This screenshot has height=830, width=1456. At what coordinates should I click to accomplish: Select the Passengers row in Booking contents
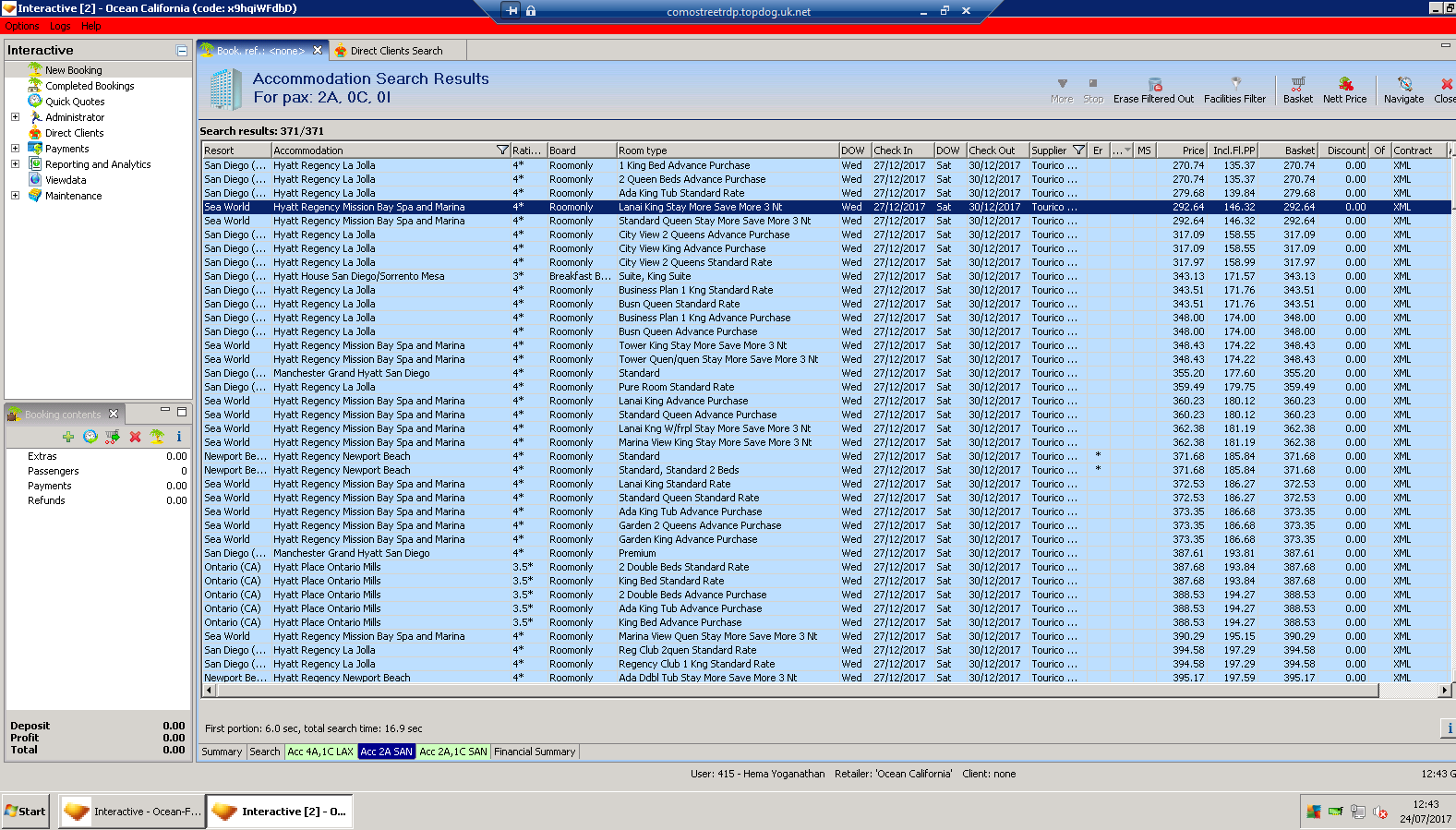(x=98, y=471)
